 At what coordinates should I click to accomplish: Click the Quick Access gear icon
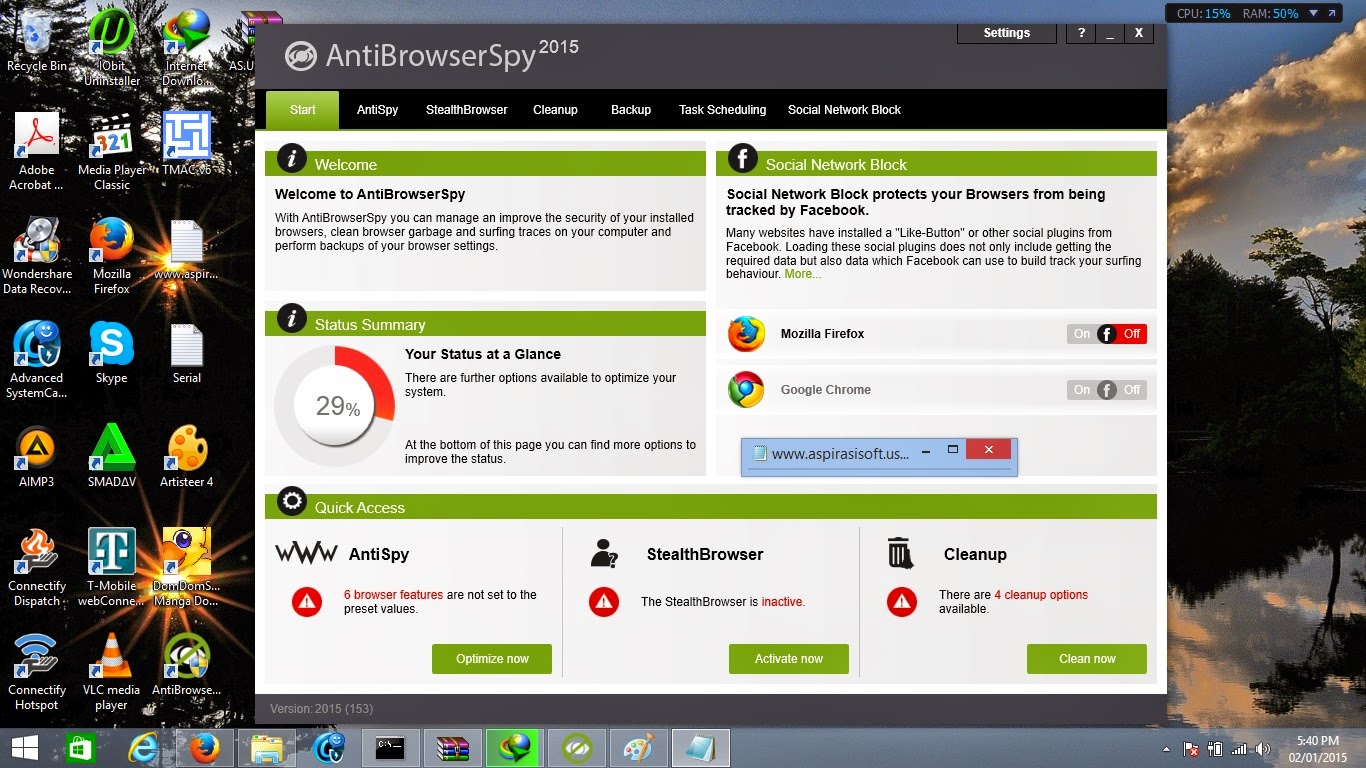(291, 501)
